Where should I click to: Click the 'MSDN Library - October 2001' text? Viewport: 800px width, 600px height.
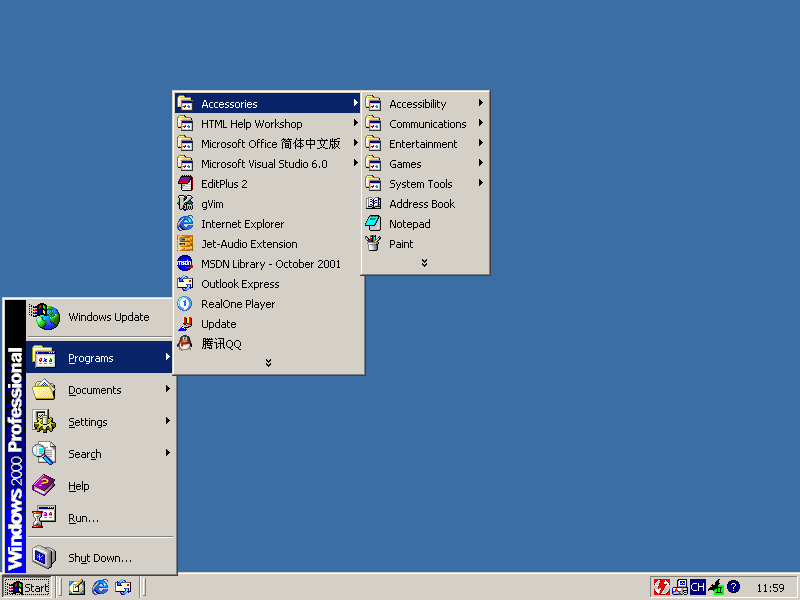(271, 264)
